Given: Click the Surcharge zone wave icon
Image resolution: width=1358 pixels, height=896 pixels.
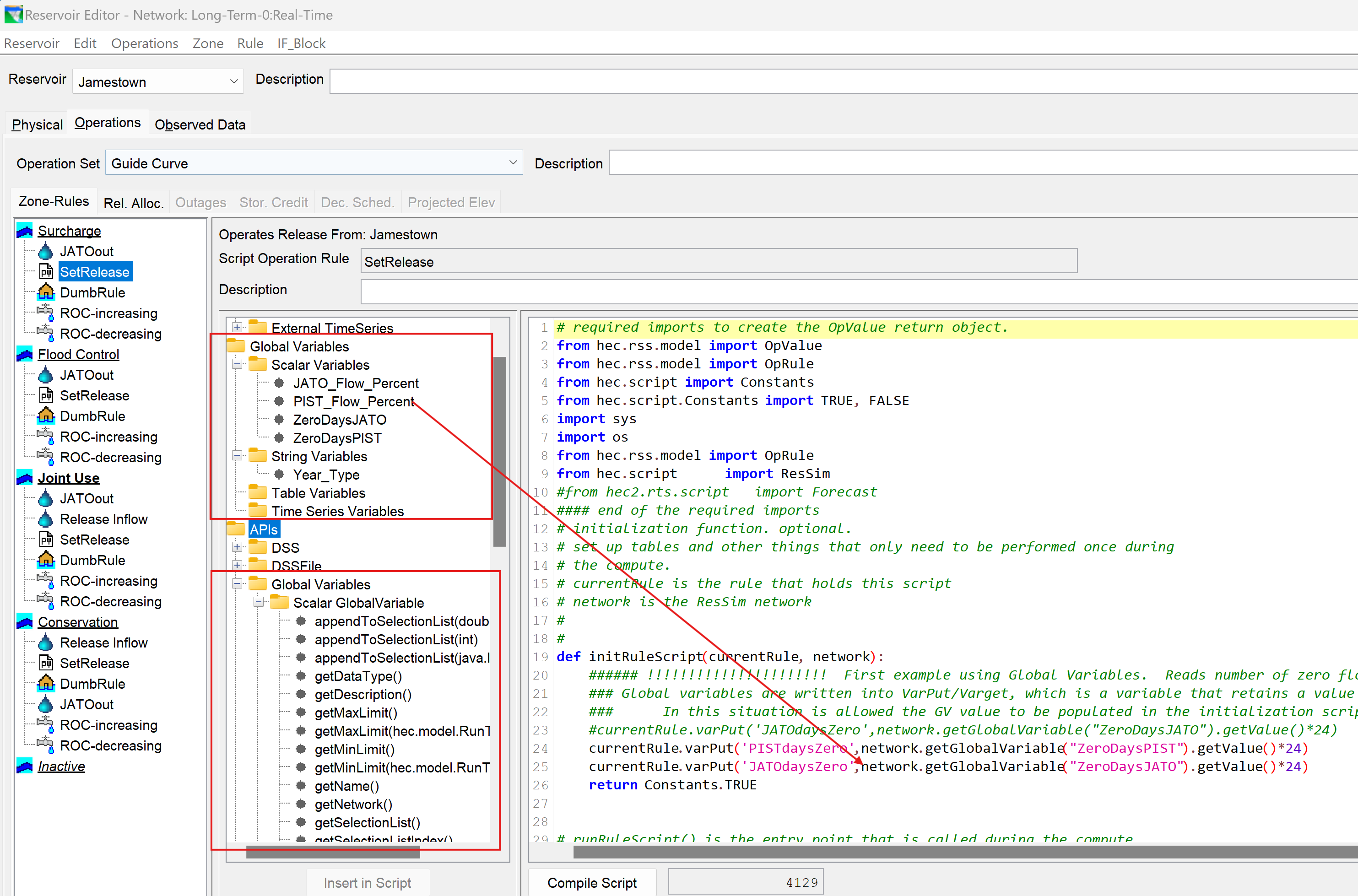Looking at the screenshot, I should point(25,231).
